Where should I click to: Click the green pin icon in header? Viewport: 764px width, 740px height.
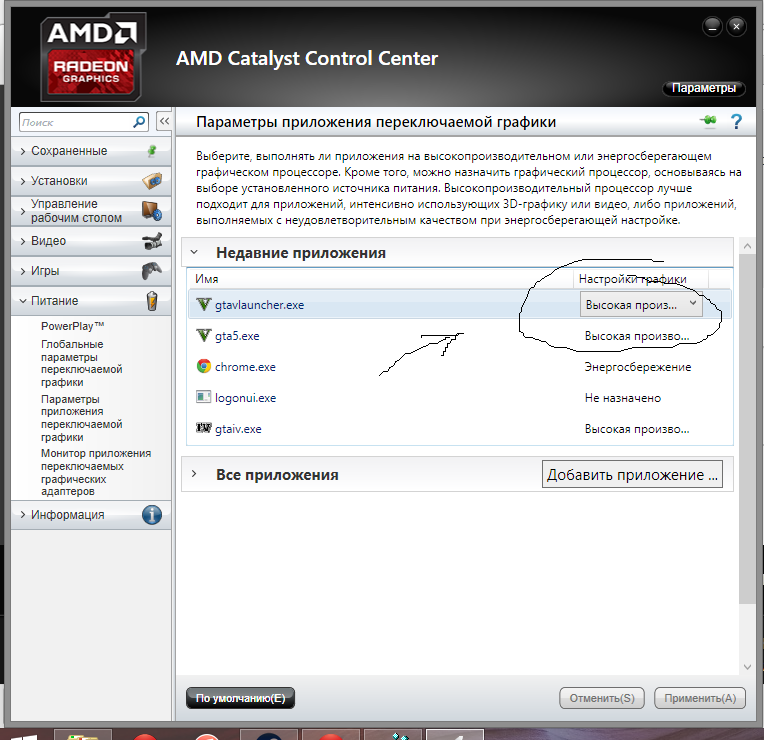click(708, 120)
